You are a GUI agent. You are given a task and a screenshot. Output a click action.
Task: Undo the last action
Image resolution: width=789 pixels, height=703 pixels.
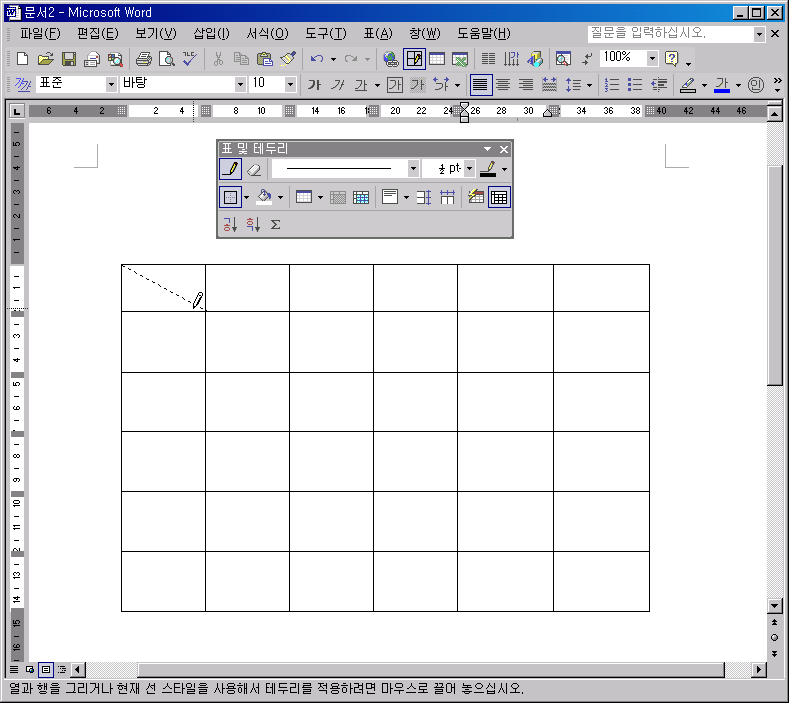point(317,59)
